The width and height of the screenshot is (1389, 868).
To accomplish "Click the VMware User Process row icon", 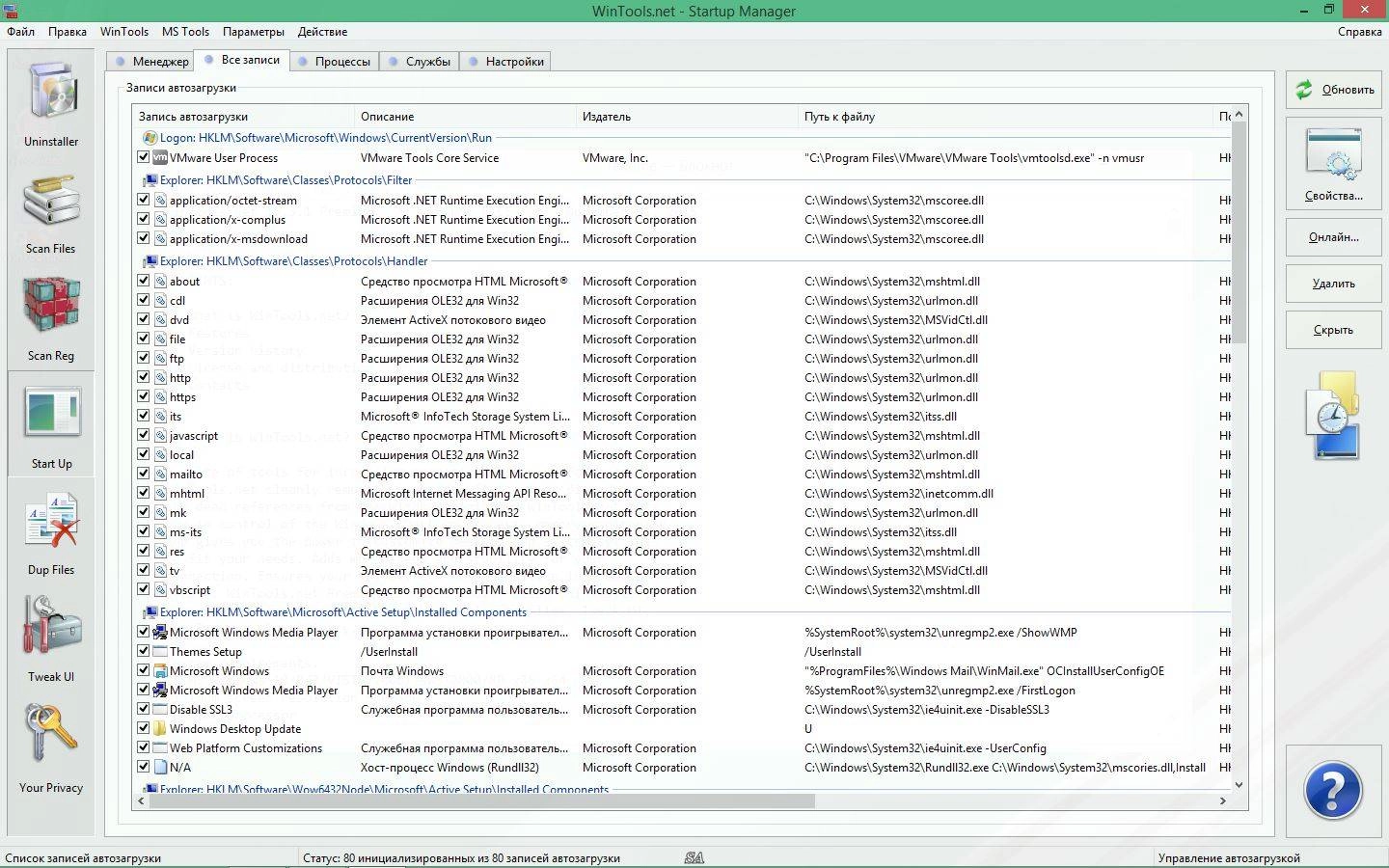I will [x=160, y=157].
